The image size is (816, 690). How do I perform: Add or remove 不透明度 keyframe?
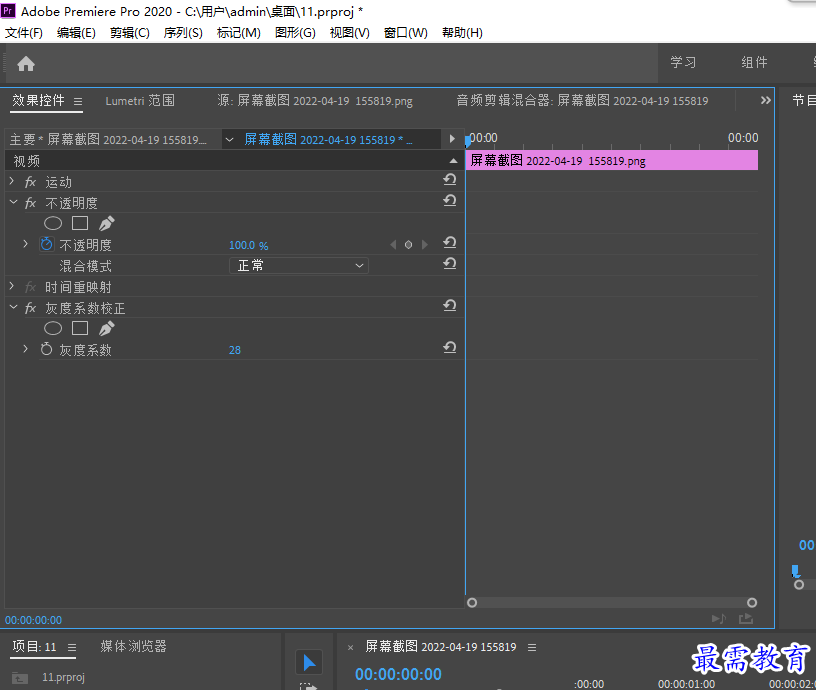click(x=409, y=245)
